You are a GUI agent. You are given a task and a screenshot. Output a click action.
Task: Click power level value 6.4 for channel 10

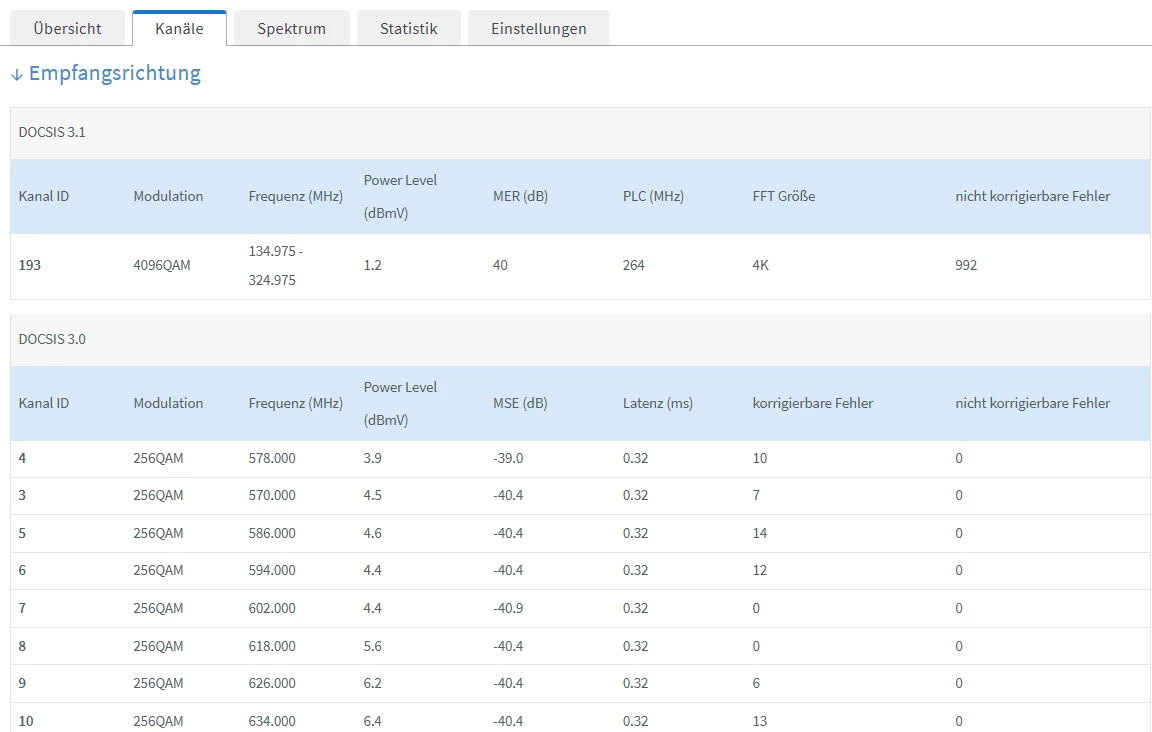point(373,721)
